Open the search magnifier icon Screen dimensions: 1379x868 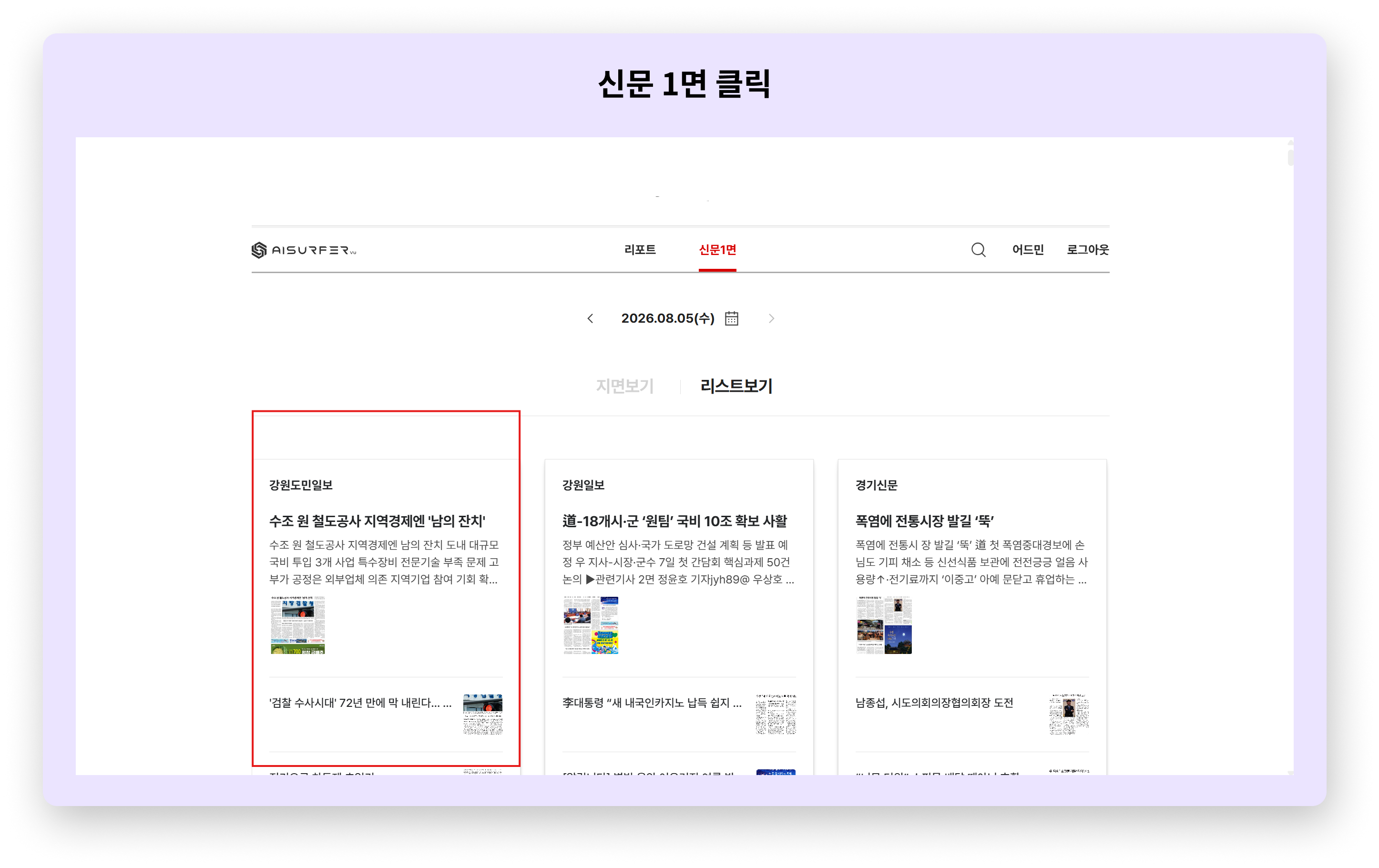978,250
